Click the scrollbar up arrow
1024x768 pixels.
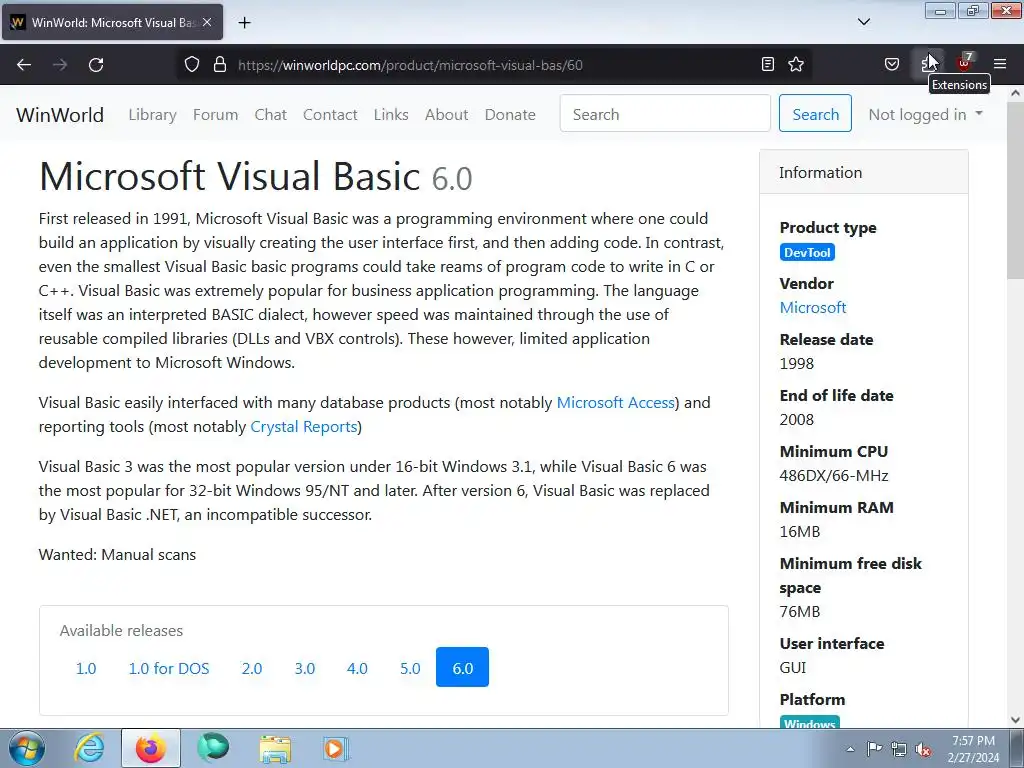tap(1016, 93)
